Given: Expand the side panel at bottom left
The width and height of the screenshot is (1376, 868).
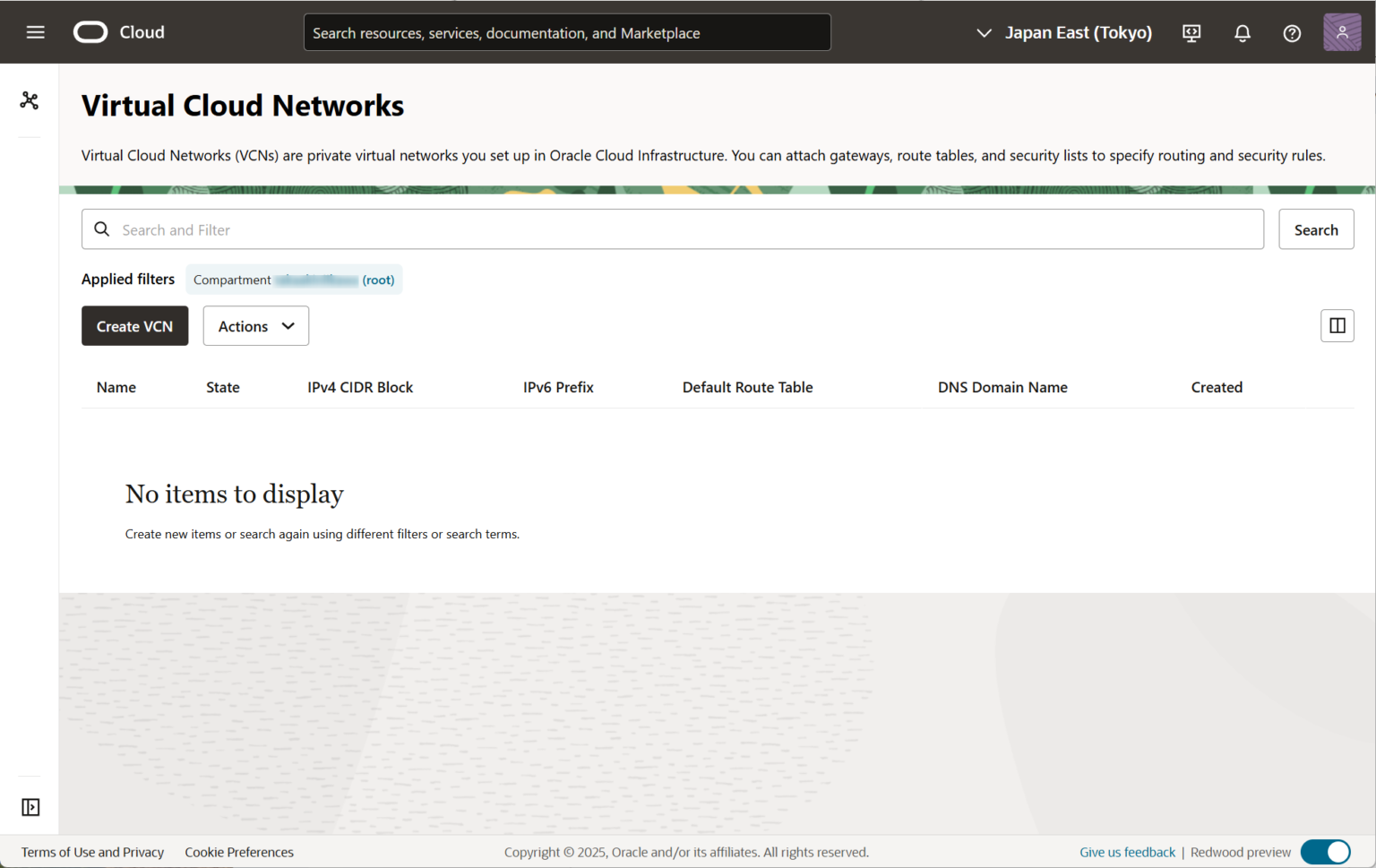Looking at the screenshot, I should (x=30, y=807).
